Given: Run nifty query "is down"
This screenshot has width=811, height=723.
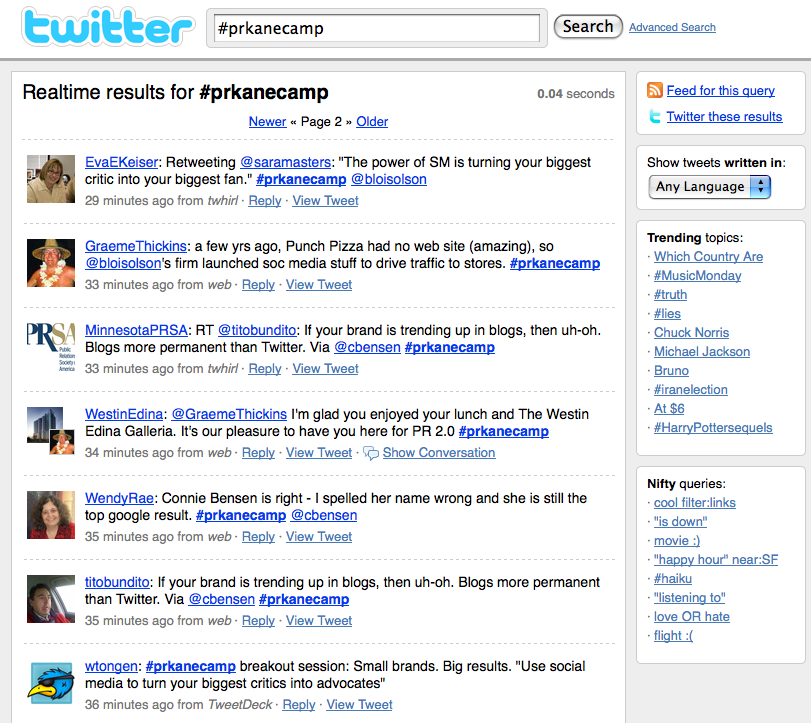Looking at the screenshot, I should 680,522.
